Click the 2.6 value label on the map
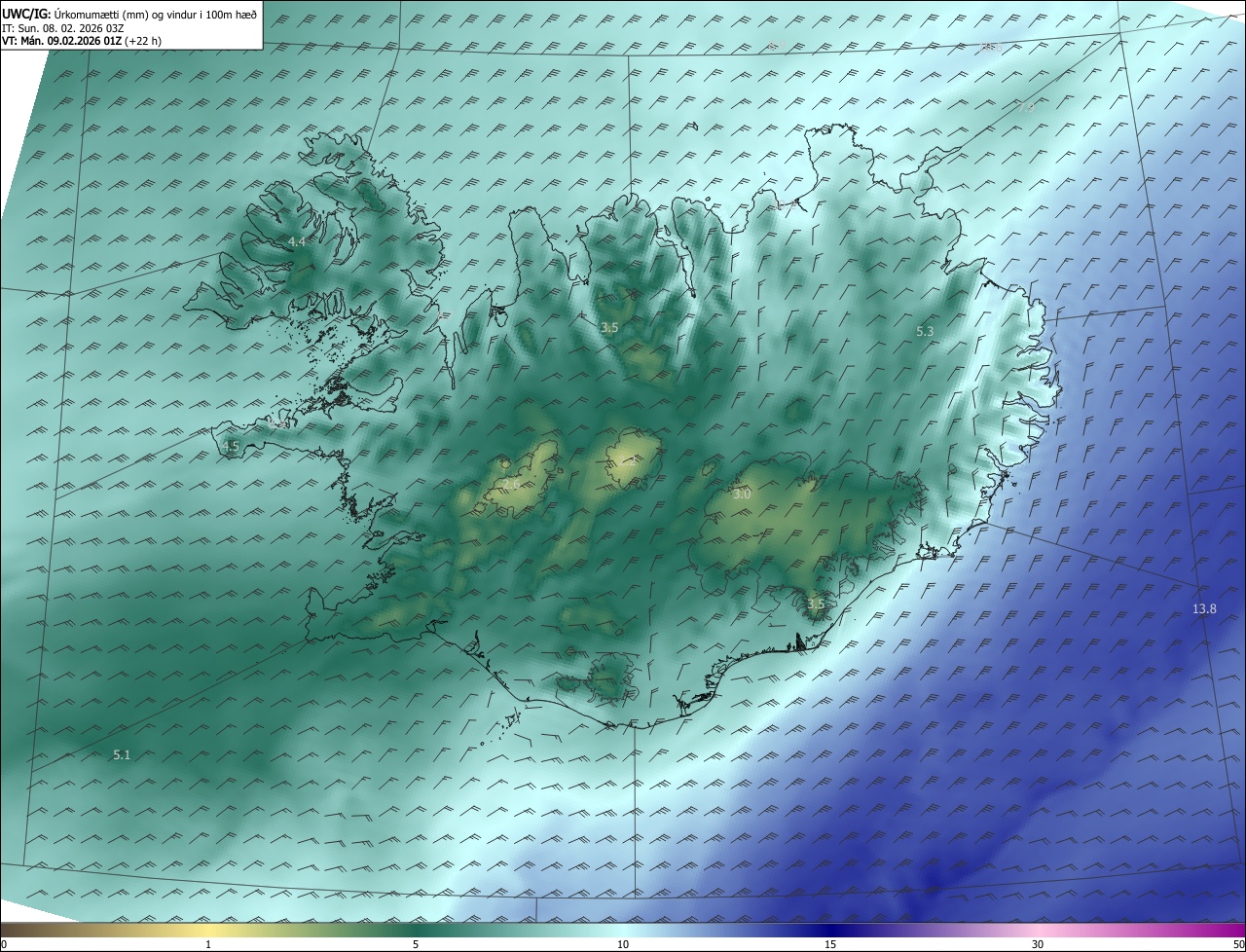 tap(511, 484)
